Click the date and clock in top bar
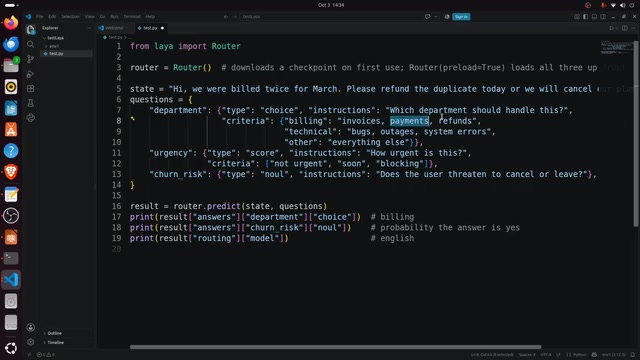This screenshot has width=640, height=360. (331, 5)
